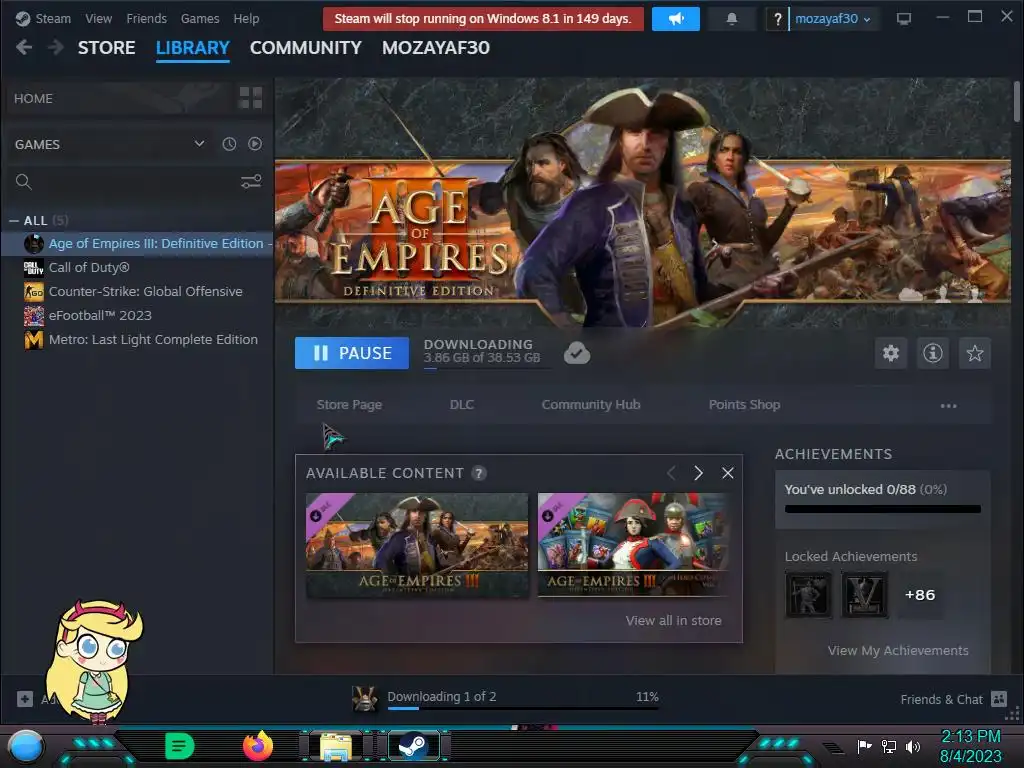The height and width of the screenshot is (768, 1024).
Task: Open the Friends menu
Action: pos(146,18)
